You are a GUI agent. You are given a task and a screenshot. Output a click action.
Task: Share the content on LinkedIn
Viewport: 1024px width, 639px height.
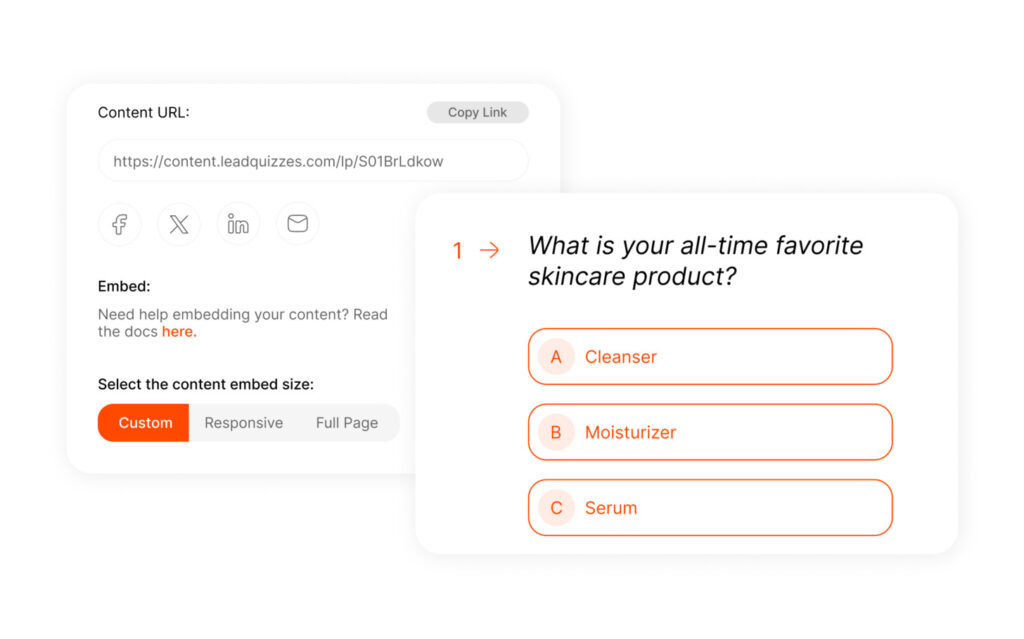237,224
